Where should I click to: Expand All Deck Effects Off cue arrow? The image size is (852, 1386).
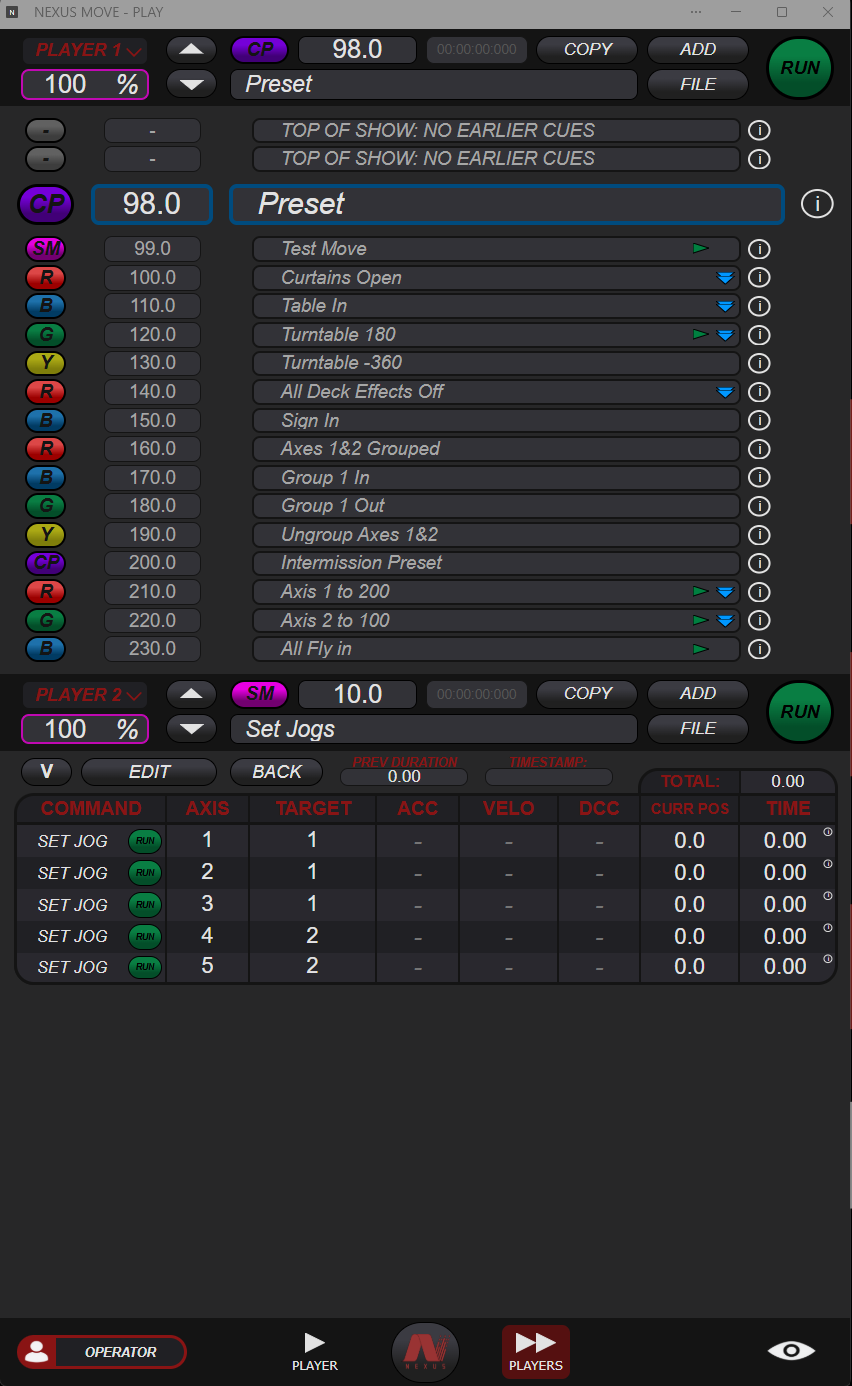tap(726, 392)
